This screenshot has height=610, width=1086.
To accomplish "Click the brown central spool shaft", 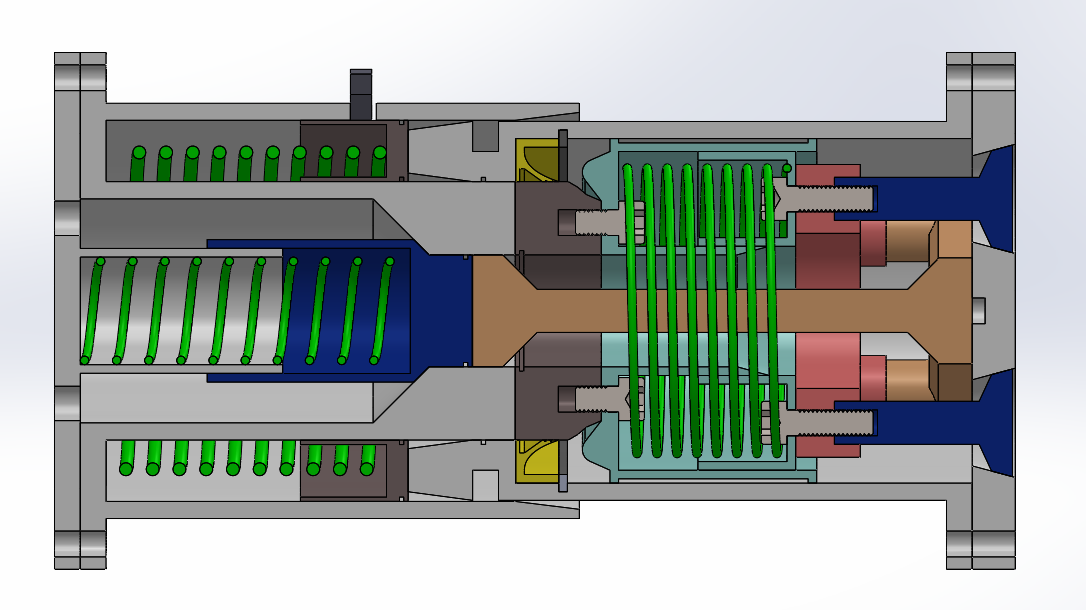I will click(x=722, y=311).
